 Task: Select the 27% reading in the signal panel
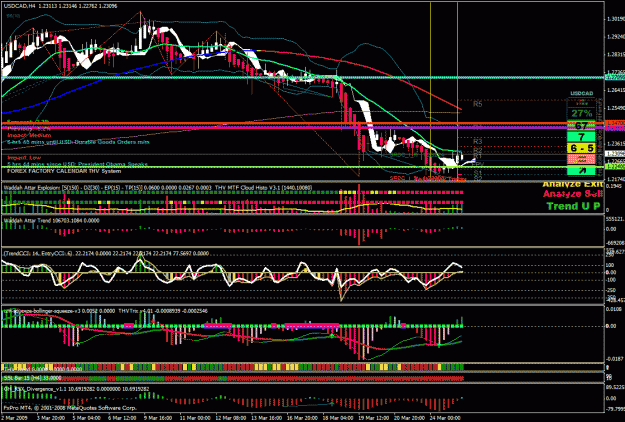coord(582,114)
